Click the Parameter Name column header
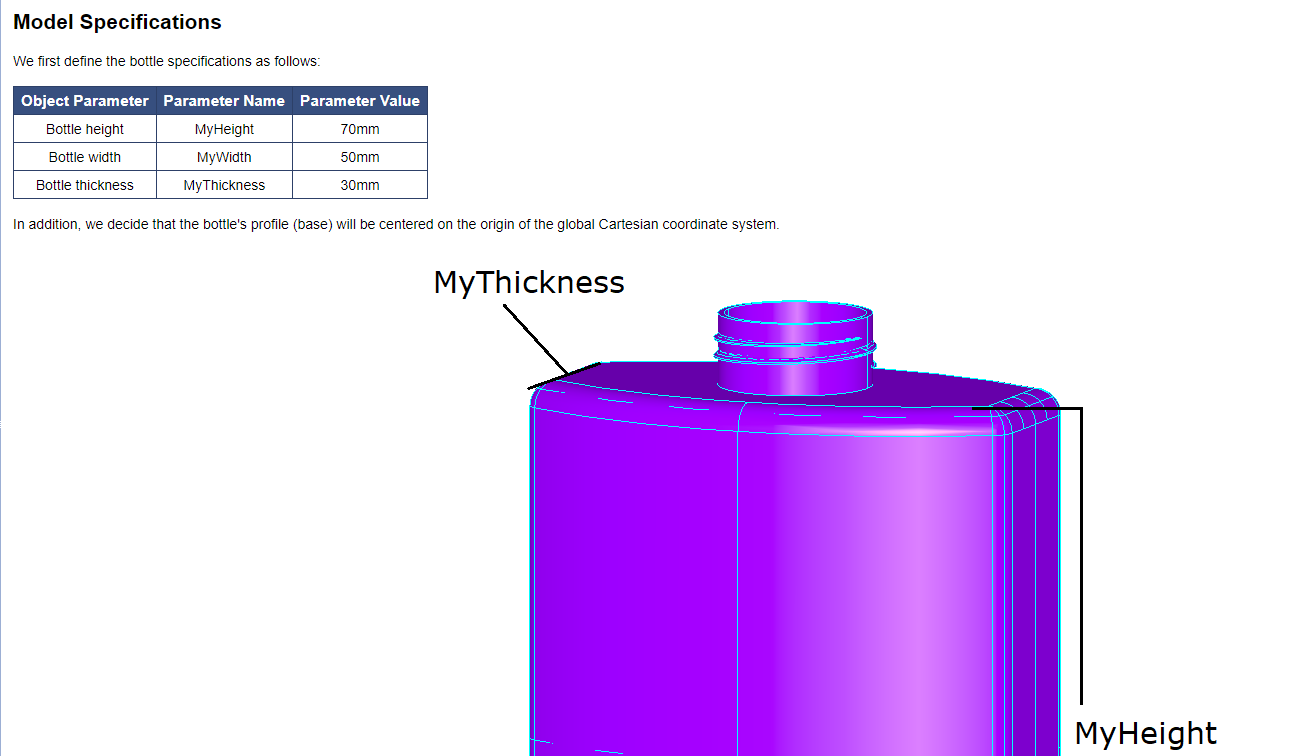This screenshot has height=756, width=1289. pyautogui.click(x=224, y=101)
